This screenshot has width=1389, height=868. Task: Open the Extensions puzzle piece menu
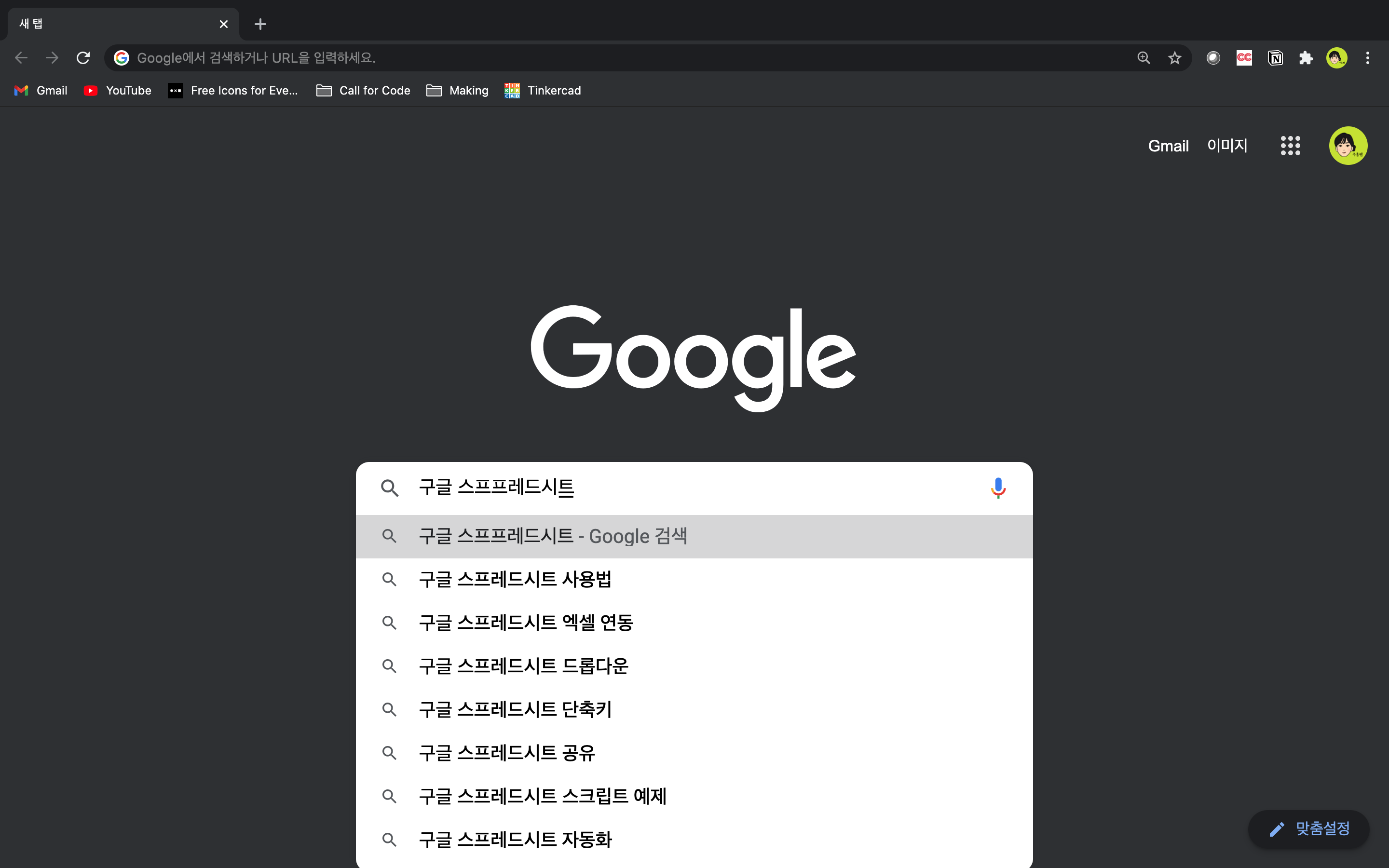tap(1306, 58)
